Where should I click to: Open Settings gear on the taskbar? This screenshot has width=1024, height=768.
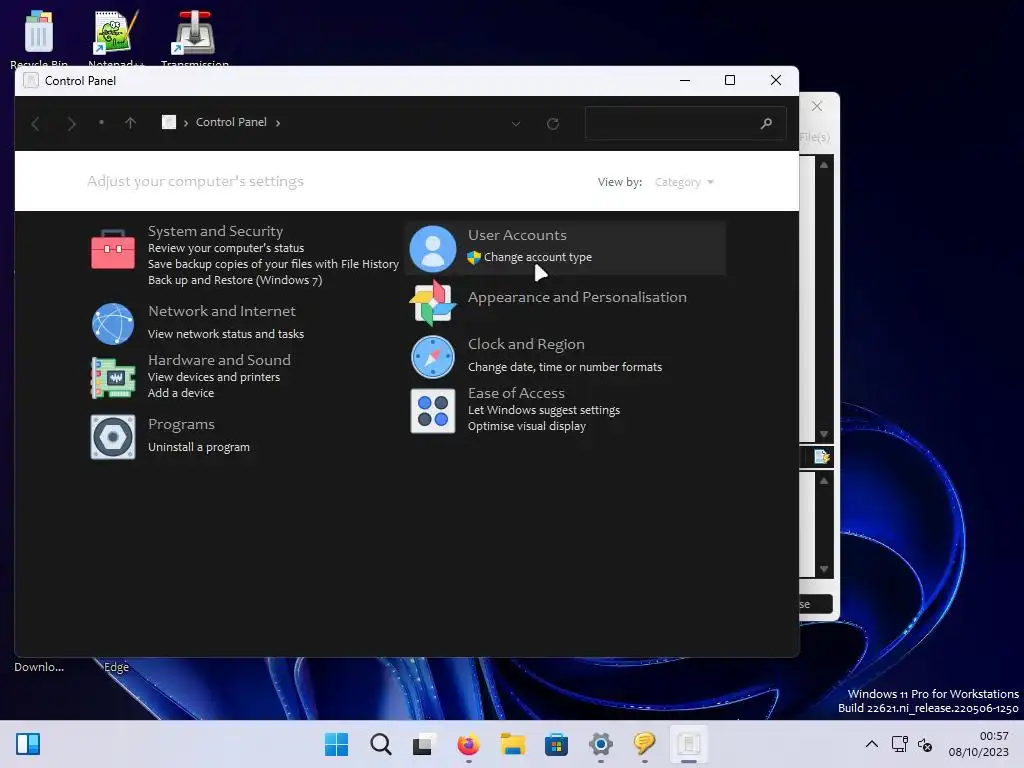click(601, 744)
